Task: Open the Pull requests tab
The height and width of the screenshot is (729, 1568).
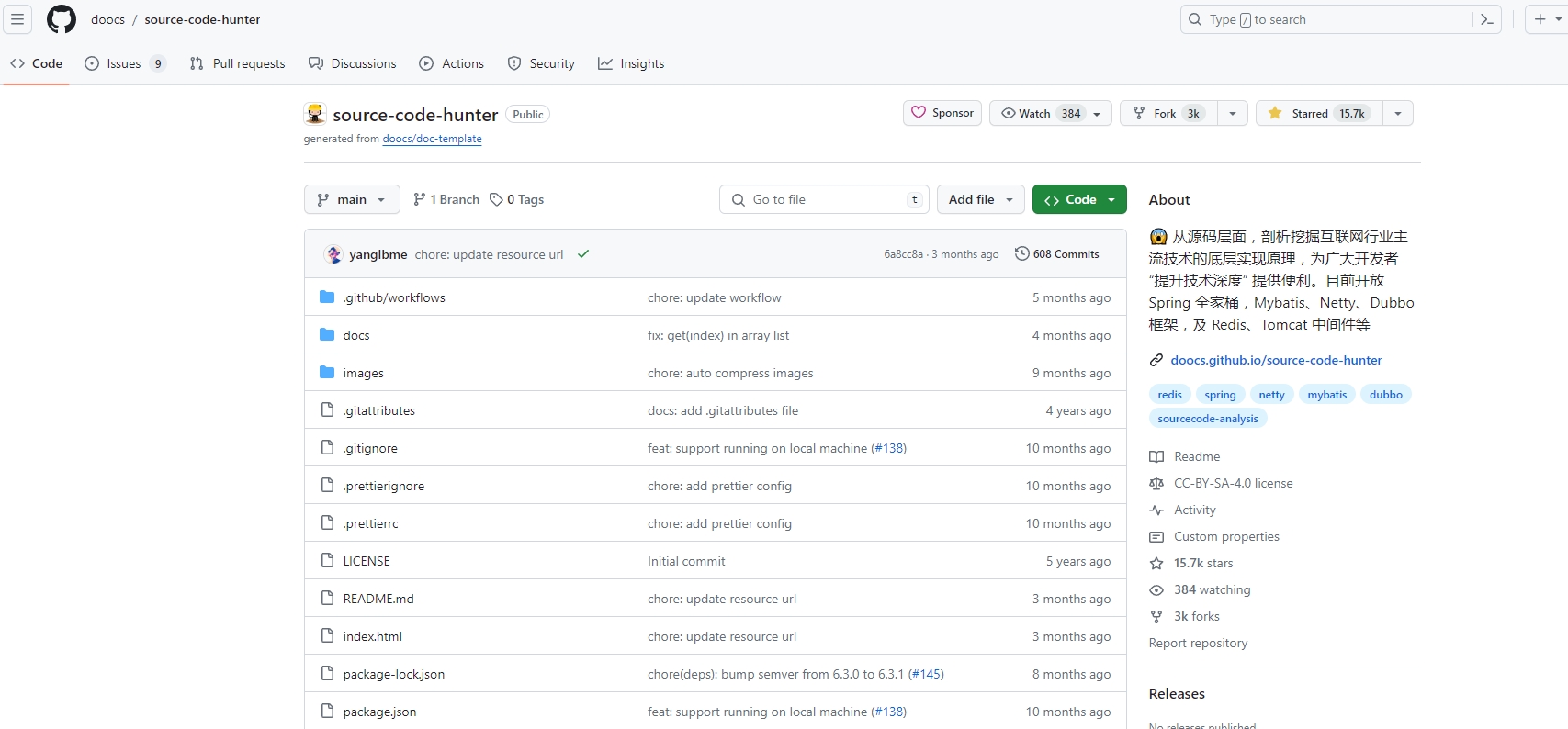Action: 237,63
